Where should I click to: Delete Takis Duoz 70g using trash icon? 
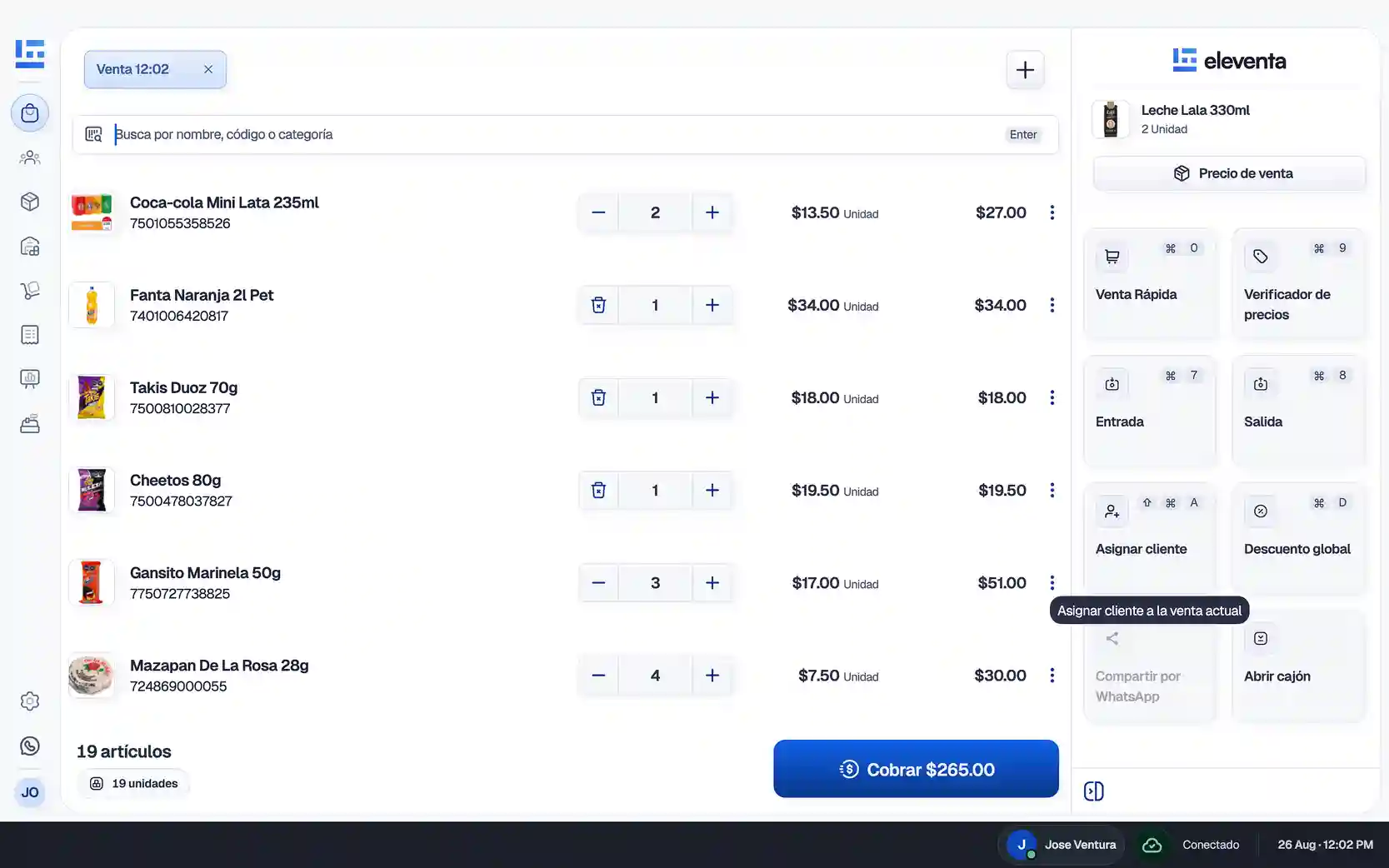point(598,397)
